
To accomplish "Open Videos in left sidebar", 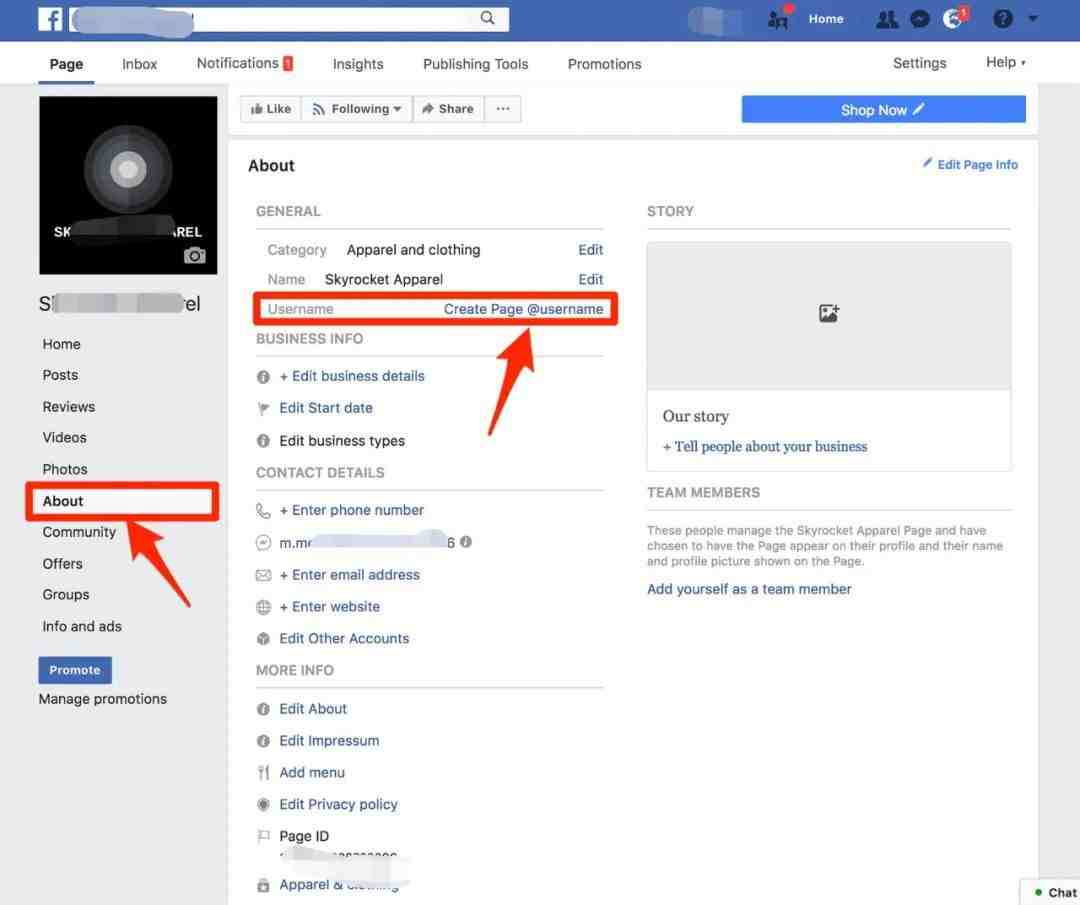I will click(x=65, y=438).
